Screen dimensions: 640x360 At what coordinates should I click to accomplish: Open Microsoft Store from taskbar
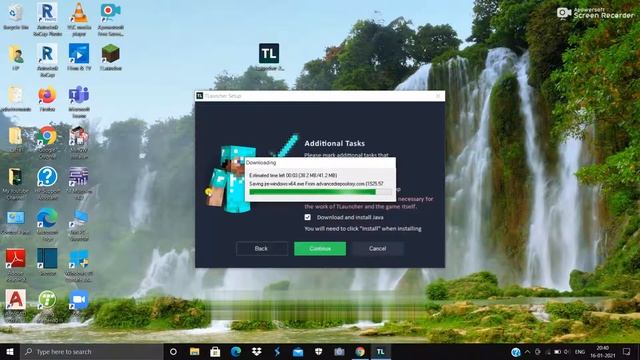(x=215, y=351)
